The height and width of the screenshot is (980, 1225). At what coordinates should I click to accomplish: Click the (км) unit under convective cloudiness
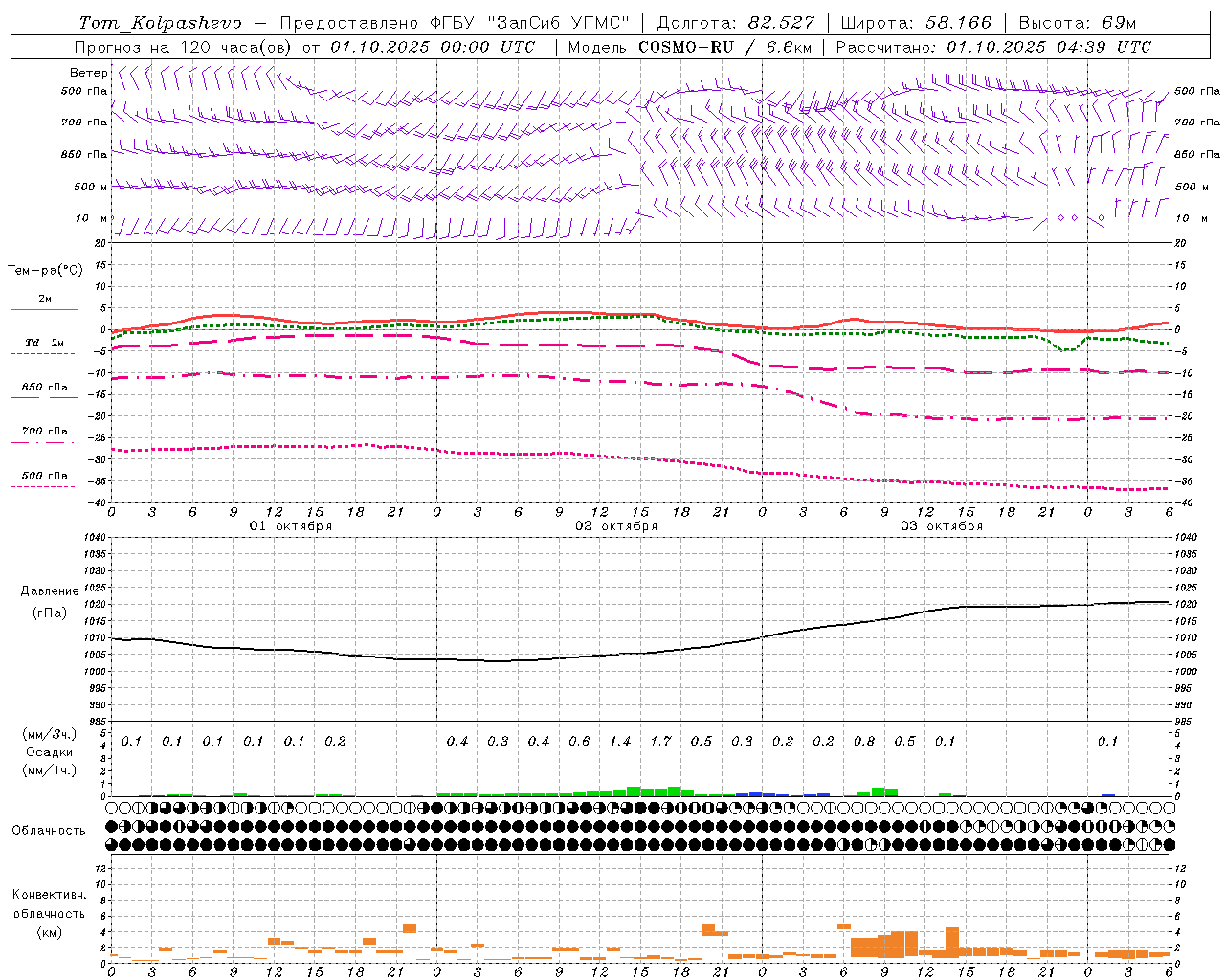tap(50, 932)
